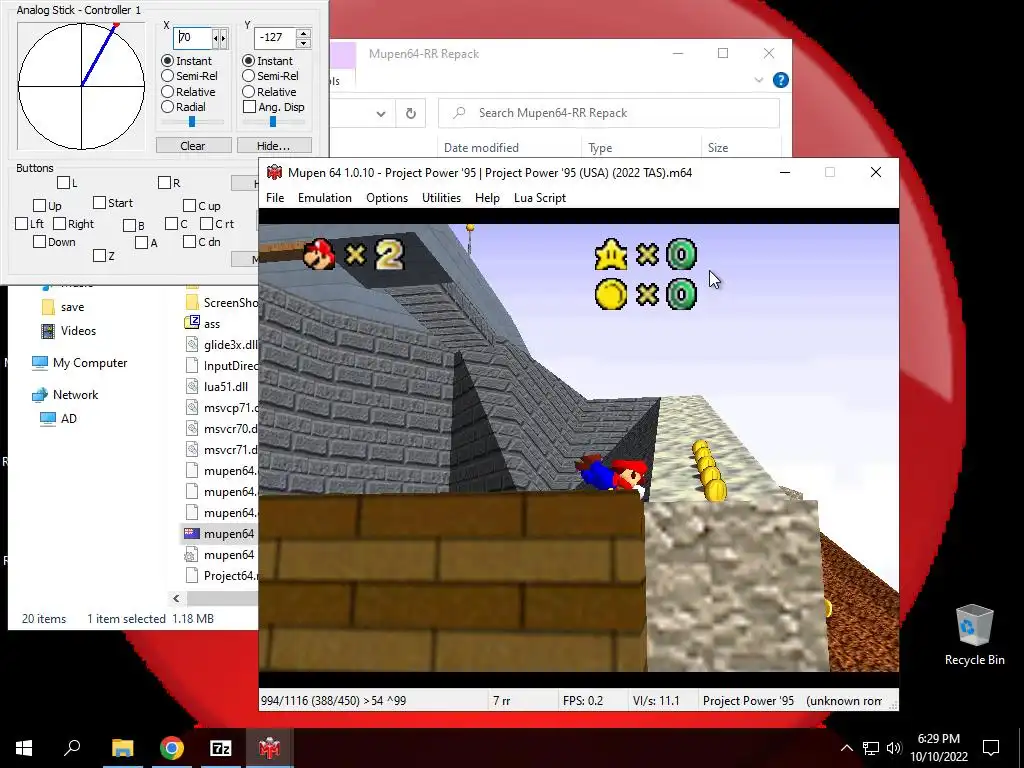
Task: Select Instant mode for X axis
Action: pos(168,61)
